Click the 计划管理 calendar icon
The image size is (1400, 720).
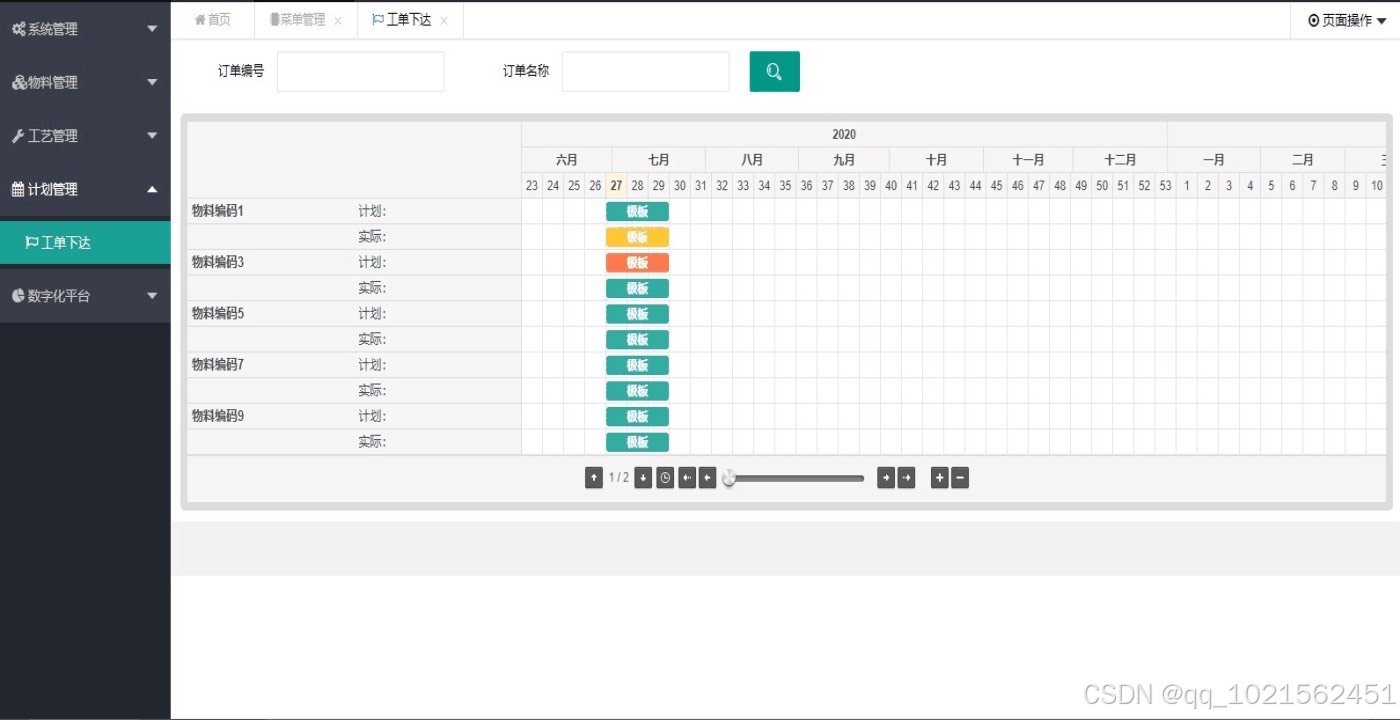tap(18, 189)
